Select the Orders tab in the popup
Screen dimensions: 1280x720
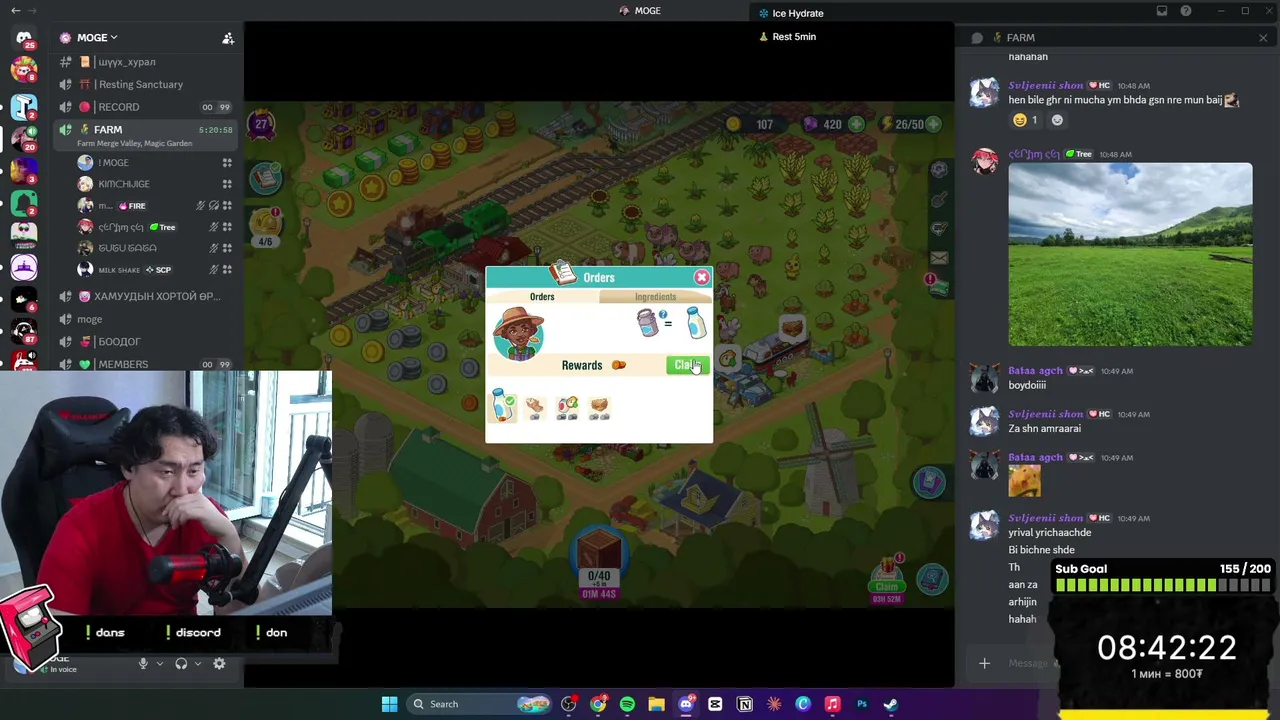pyautogui.click(x=542, y=297)
